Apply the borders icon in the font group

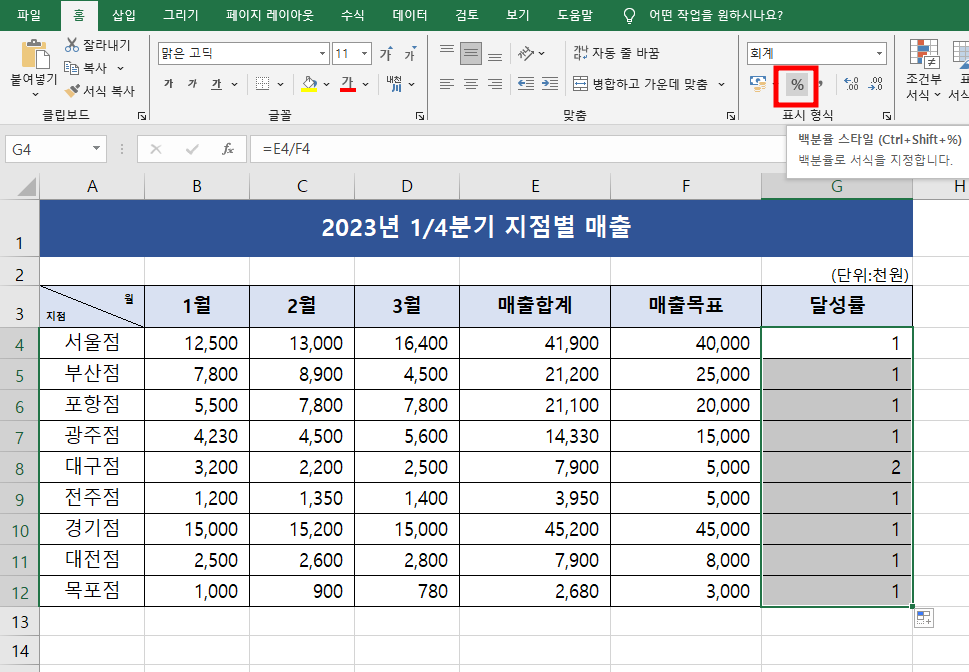pos(263,83)
